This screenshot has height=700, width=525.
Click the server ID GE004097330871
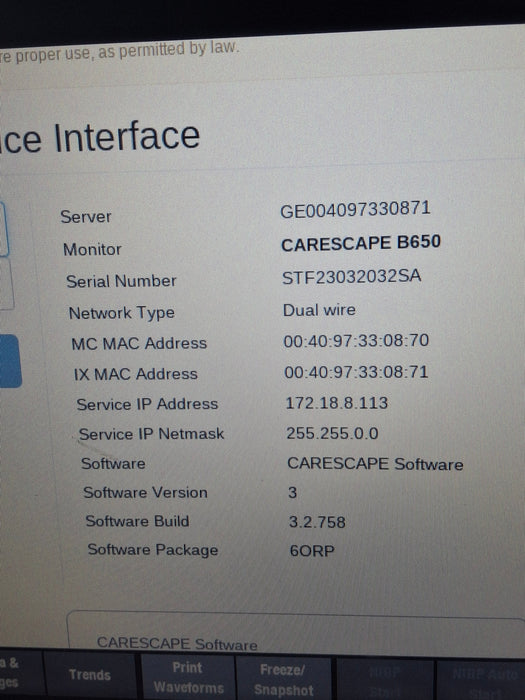355,209
